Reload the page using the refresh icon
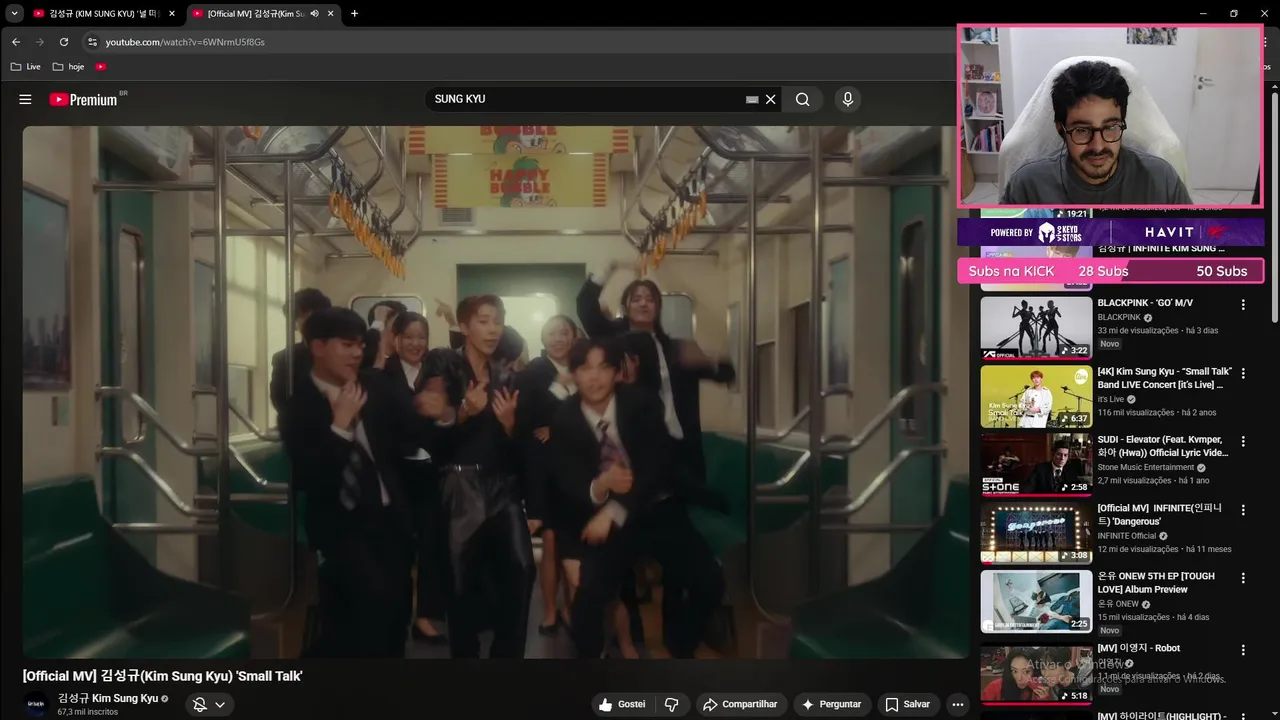The image size is (1280, 720). click(x=64, y=42)
